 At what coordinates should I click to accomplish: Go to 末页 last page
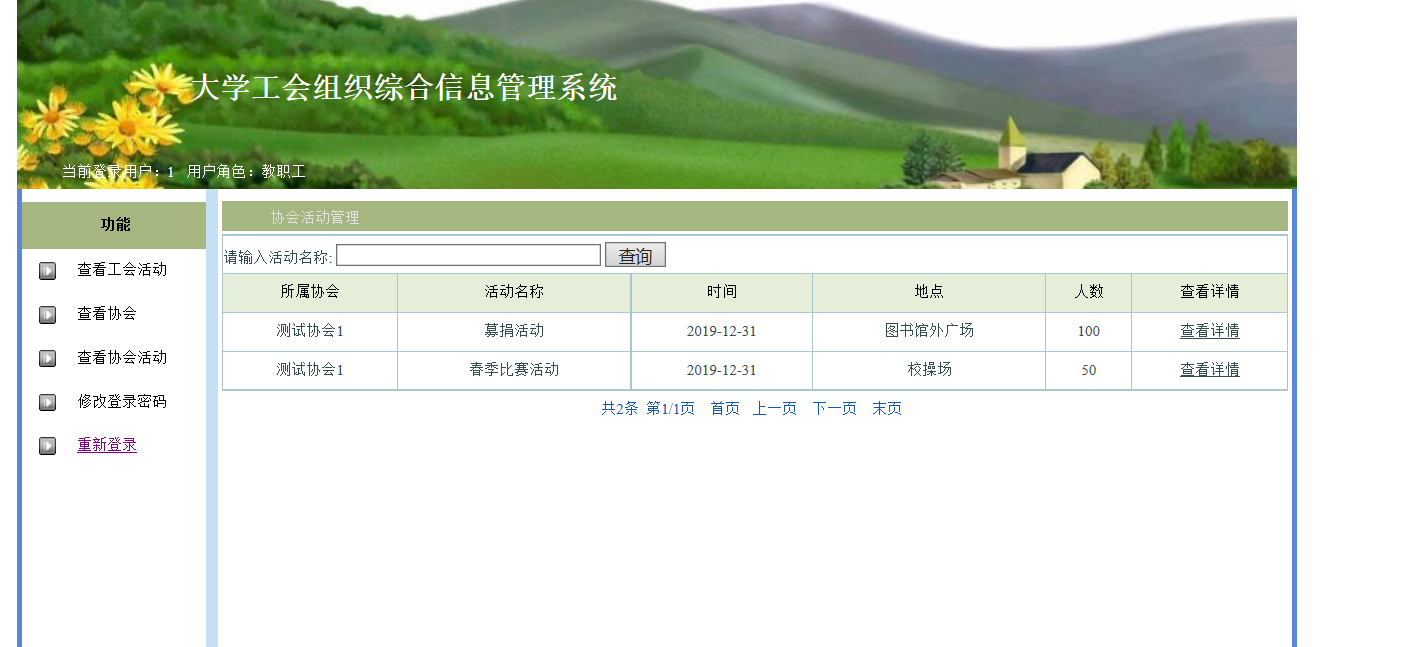[887, 408]
